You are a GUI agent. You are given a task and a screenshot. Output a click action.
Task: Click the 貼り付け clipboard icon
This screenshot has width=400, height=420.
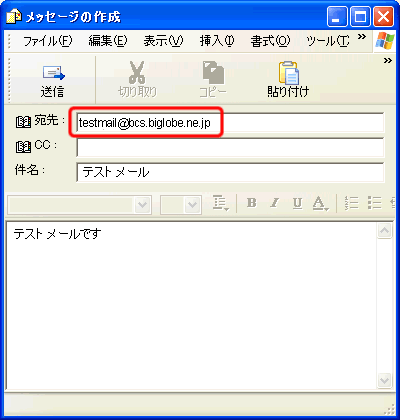click(289, 73)
